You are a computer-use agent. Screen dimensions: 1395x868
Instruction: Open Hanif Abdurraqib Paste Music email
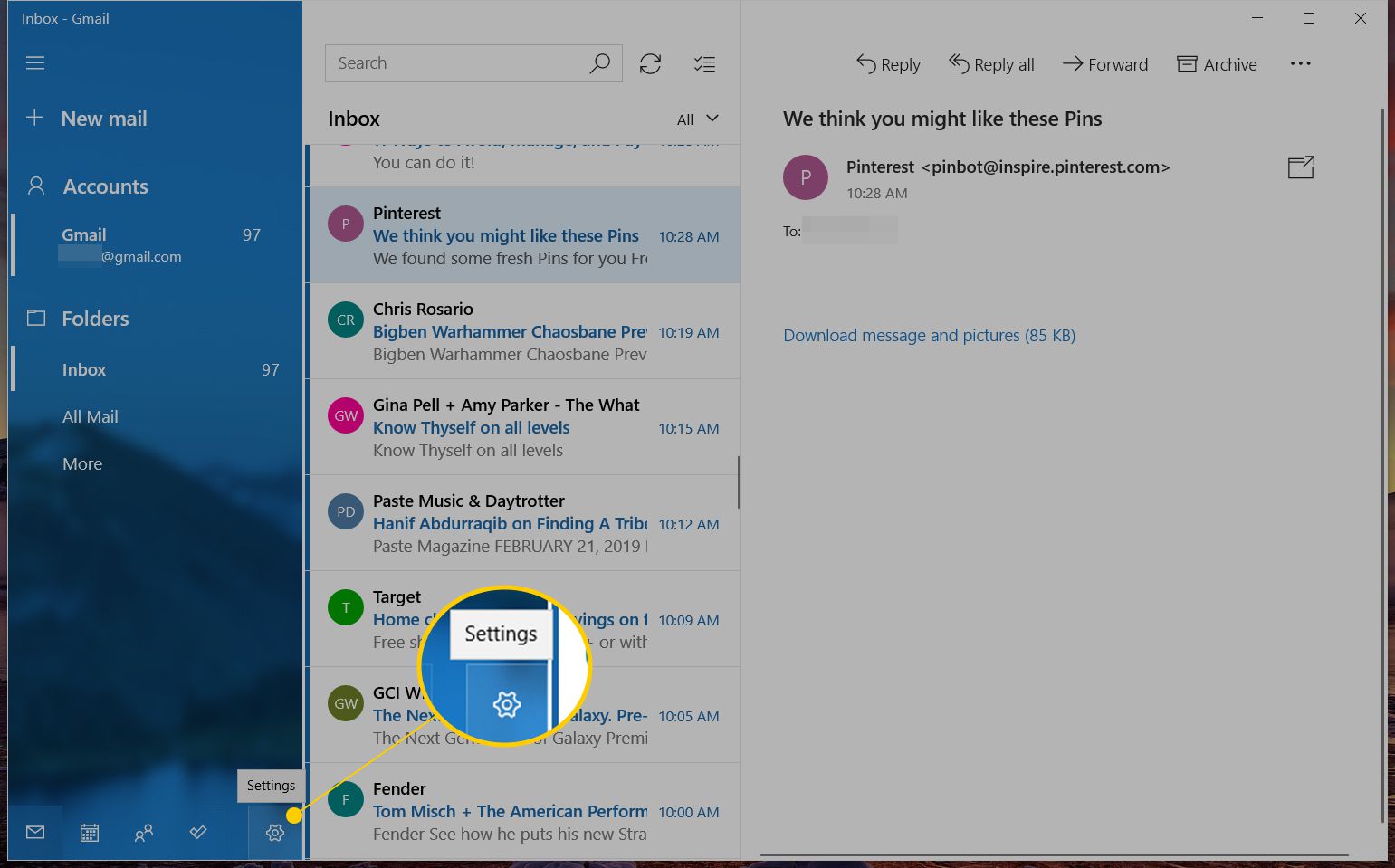point(525,523)
